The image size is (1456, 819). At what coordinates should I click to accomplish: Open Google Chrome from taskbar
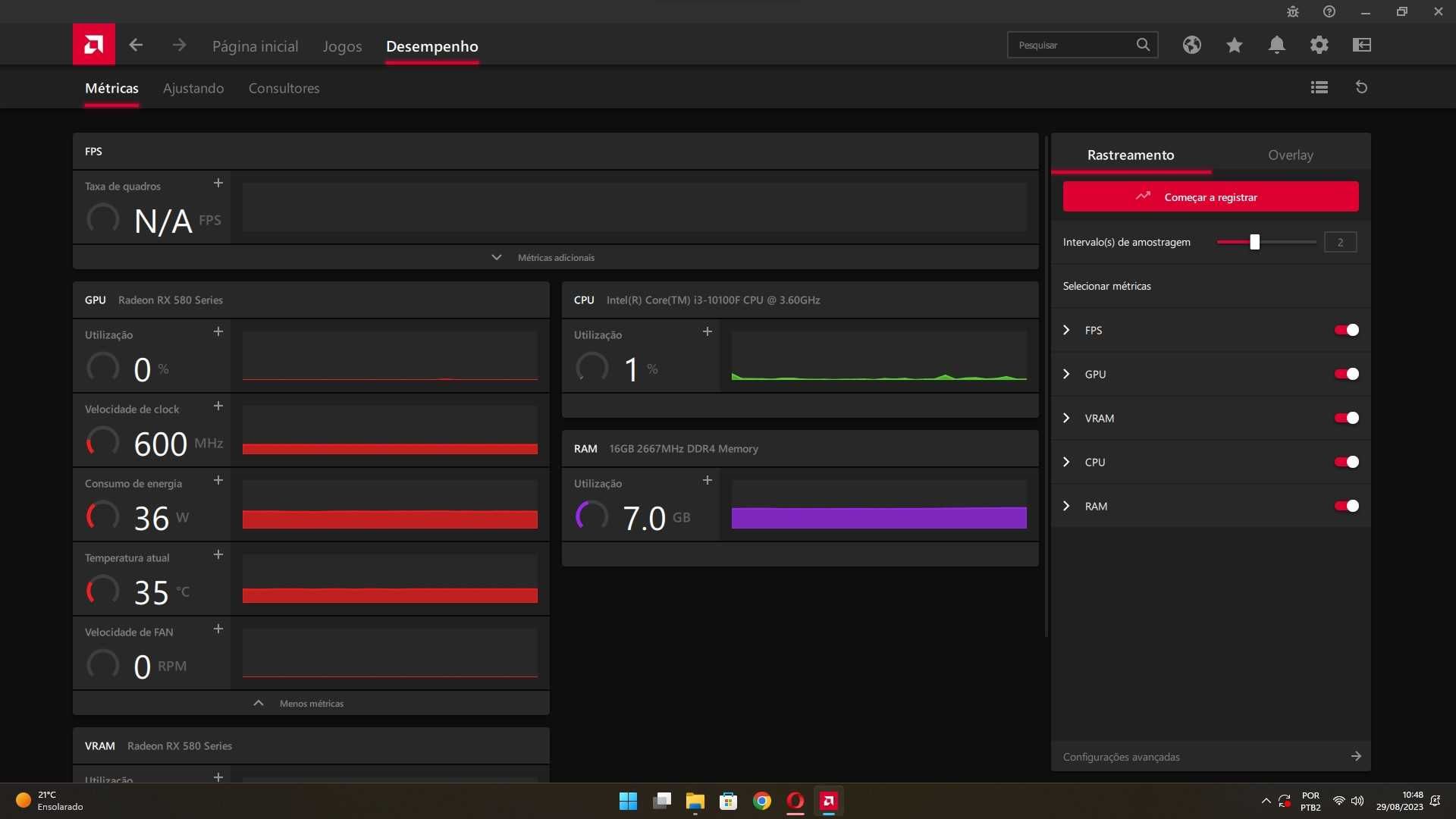click(x=762, y=801)
